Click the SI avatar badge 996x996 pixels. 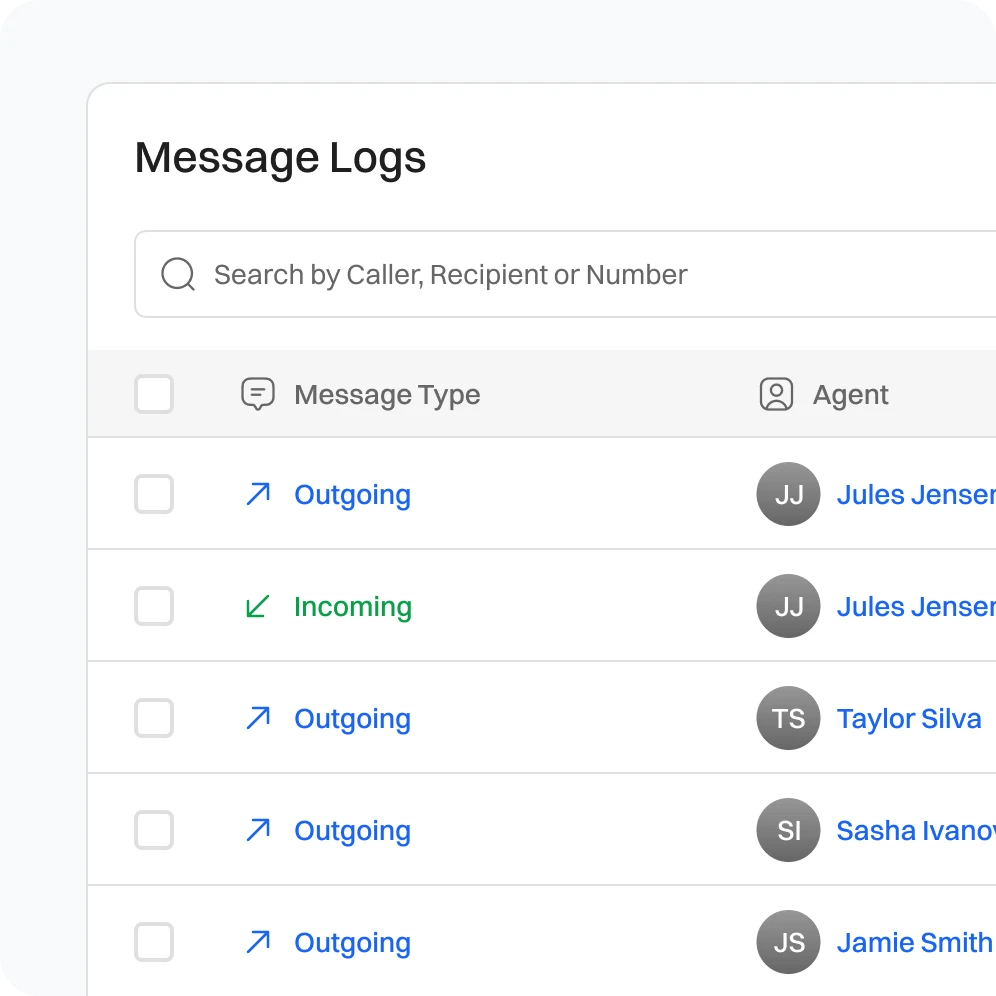click(x=788, y=830)
